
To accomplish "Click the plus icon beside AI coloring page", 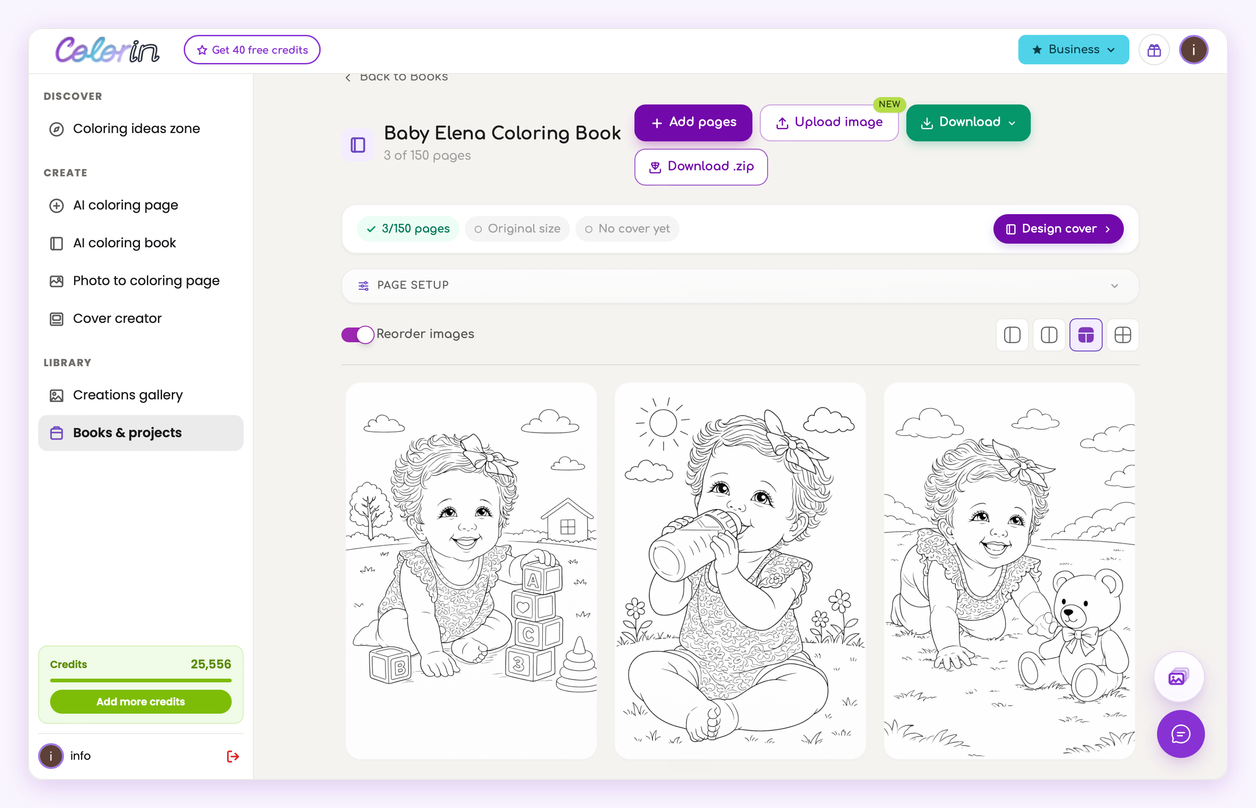I will tap(57, 205).
